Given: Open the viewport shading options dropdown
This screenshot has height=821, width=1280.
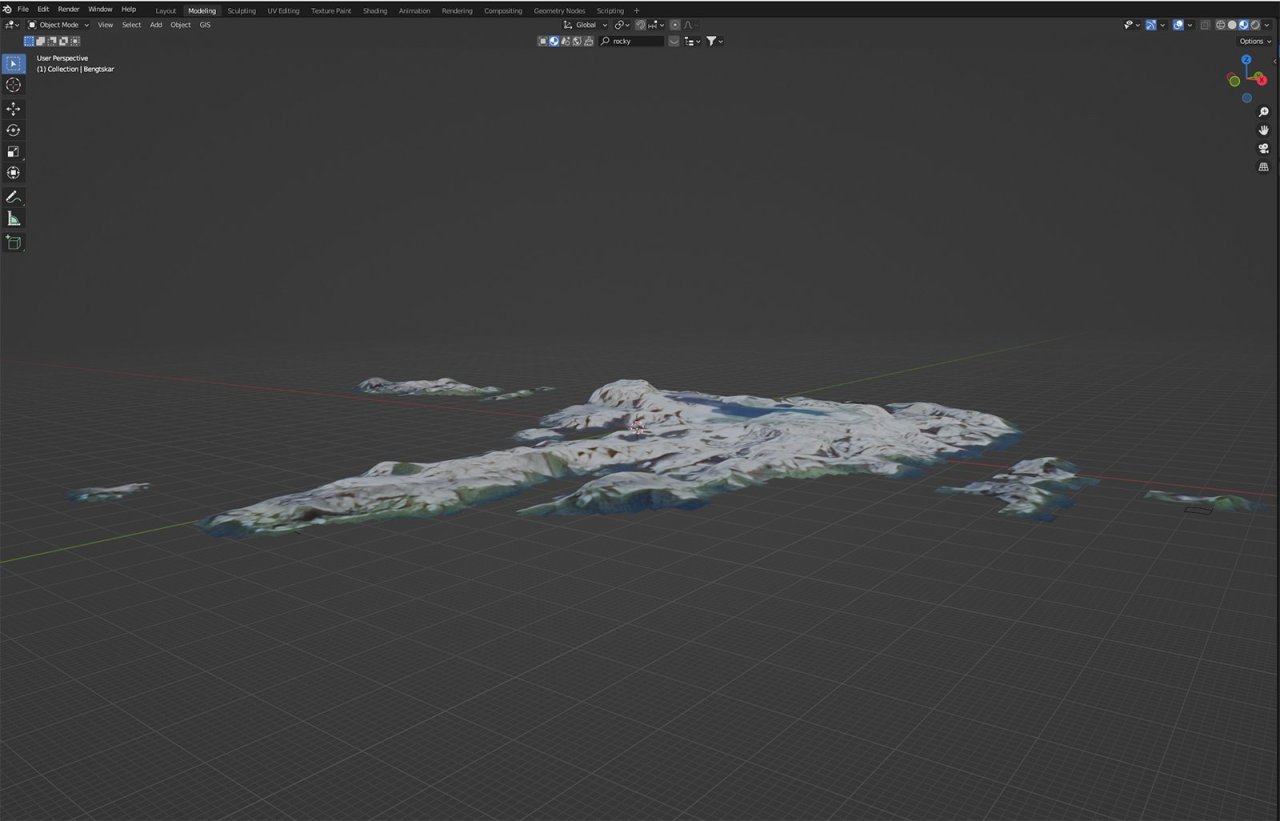Looking at the screenshot, I should (x=1267, y=25).
